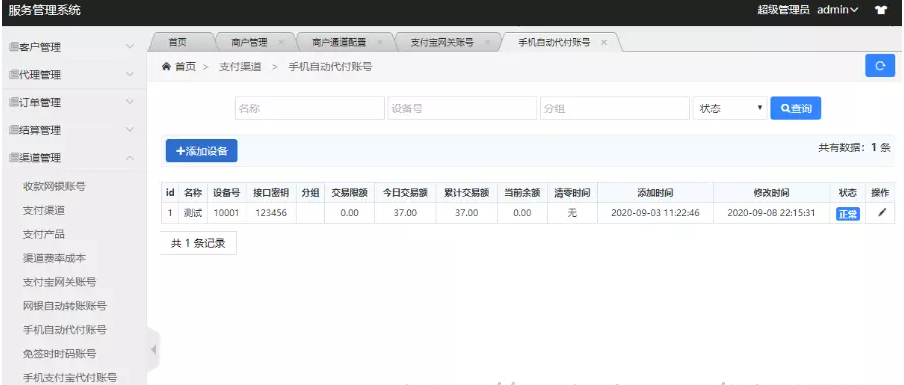
Task: Click the 今日交易额 column header
Action: click(405, 192)
